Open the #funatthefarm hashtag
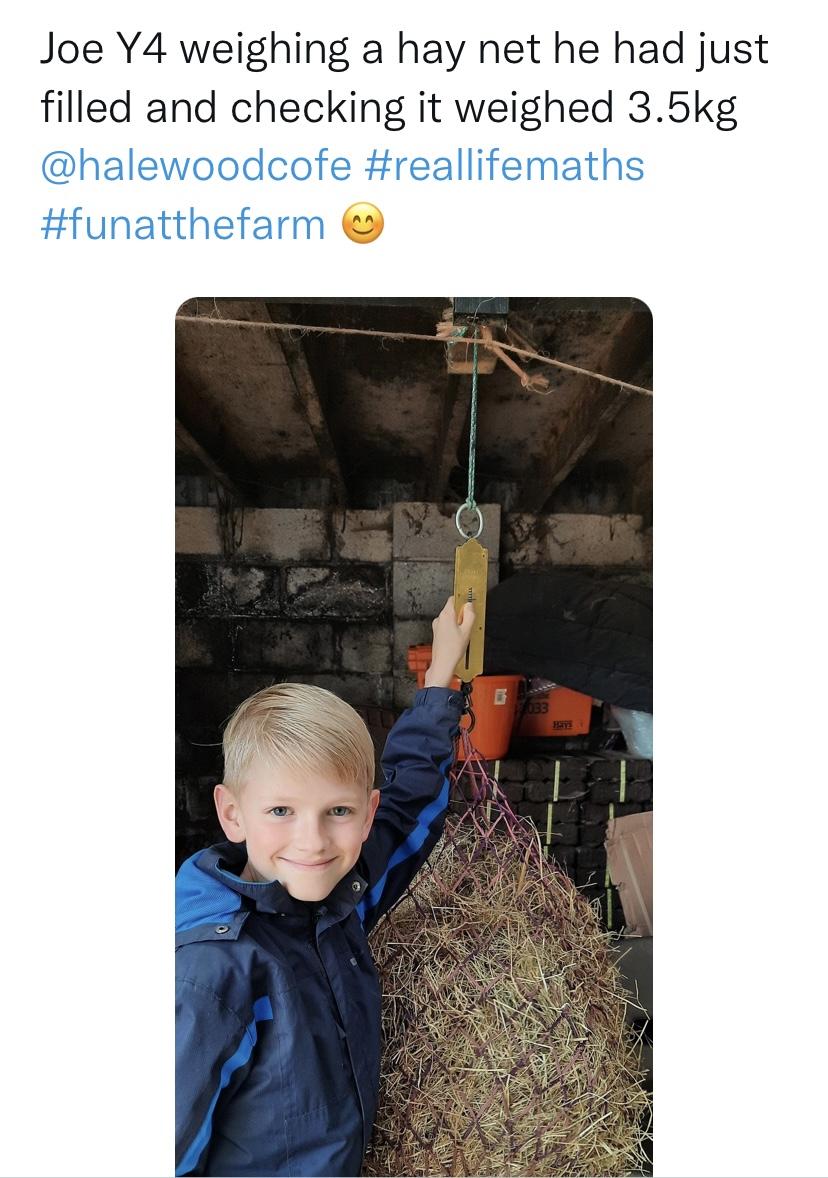The height and width of the screenshot is (1178, 828). (x=183, y=224)
